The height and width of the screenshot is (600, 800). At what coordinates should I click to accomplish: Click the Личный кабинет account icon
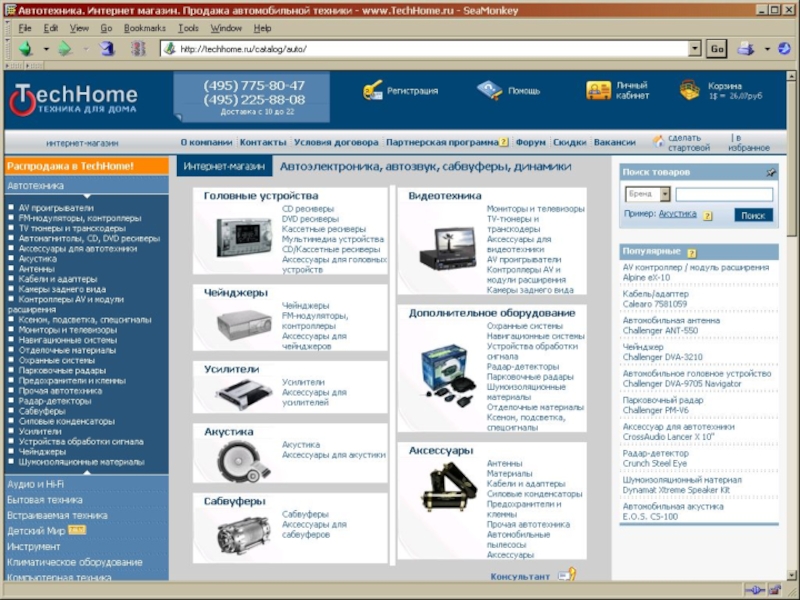[598, 91]
